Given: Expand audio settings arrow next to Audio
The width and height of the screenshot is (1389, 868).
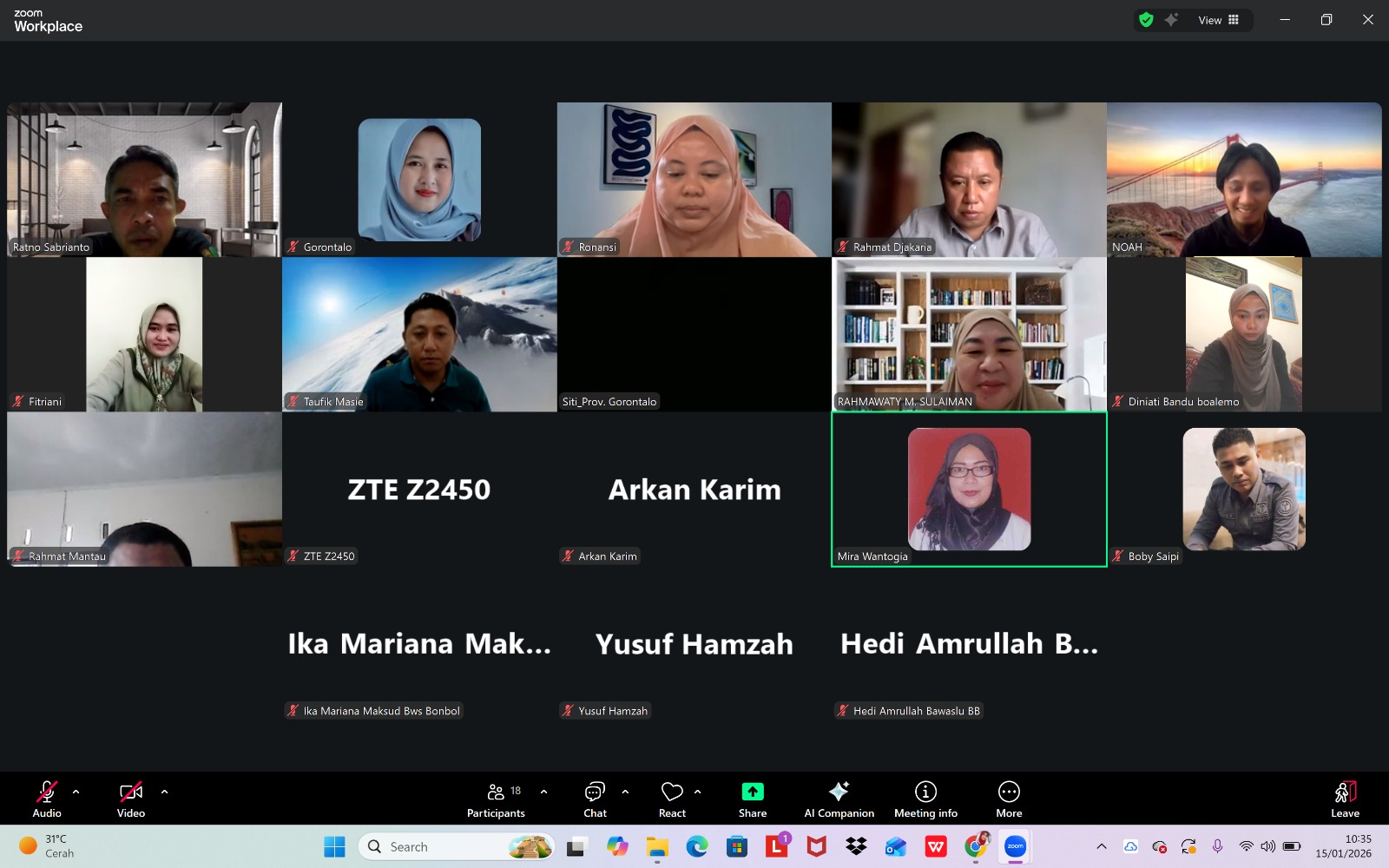Looking at the screenshot, I should [76, 792].
